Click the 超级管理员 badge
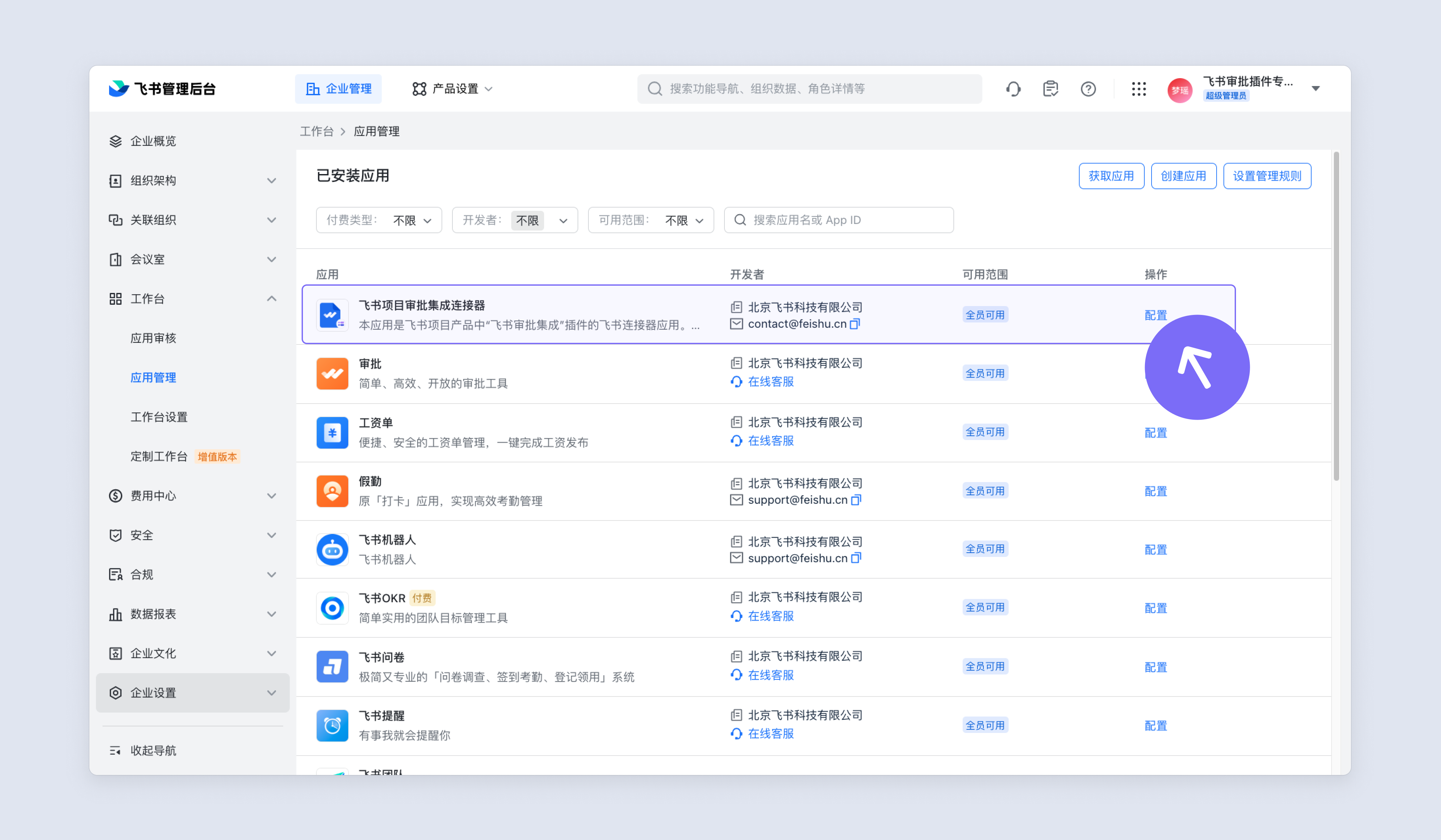 coord(1226,96)
